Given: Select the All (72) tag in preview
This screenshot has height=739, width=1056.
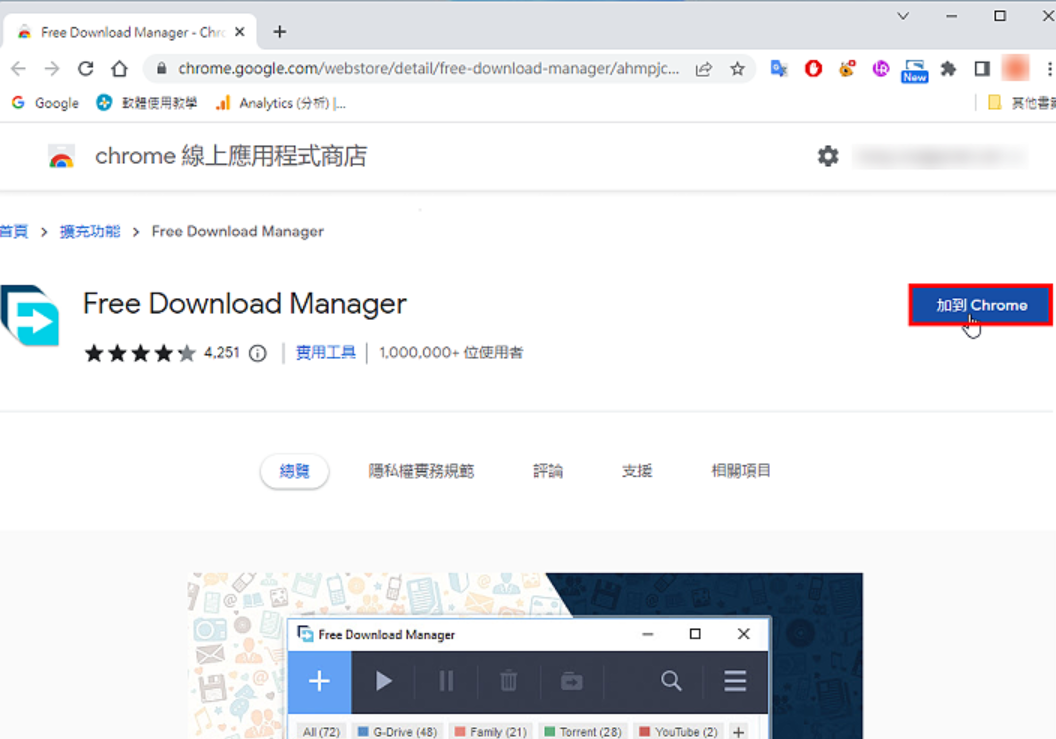Looking at the screenshot, I should [321, 732].
